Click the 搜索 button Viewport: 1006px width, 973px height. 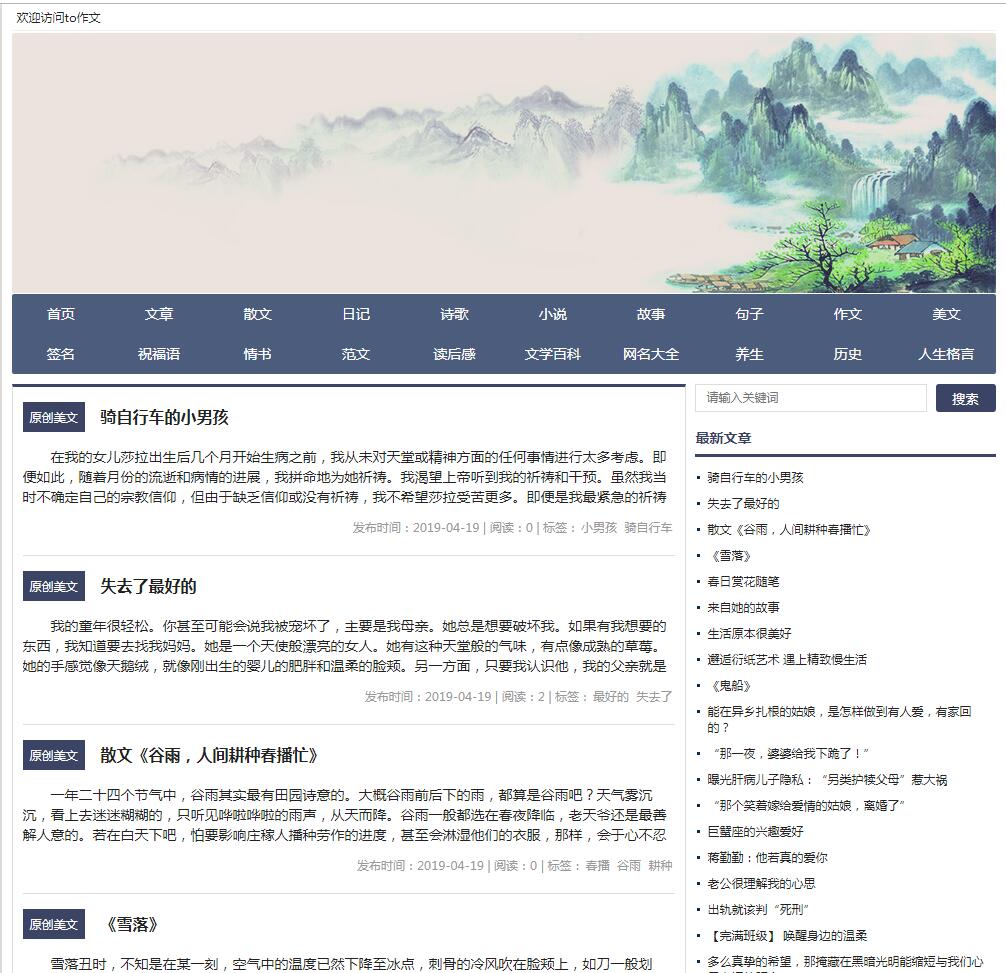[x=966, y=398]
